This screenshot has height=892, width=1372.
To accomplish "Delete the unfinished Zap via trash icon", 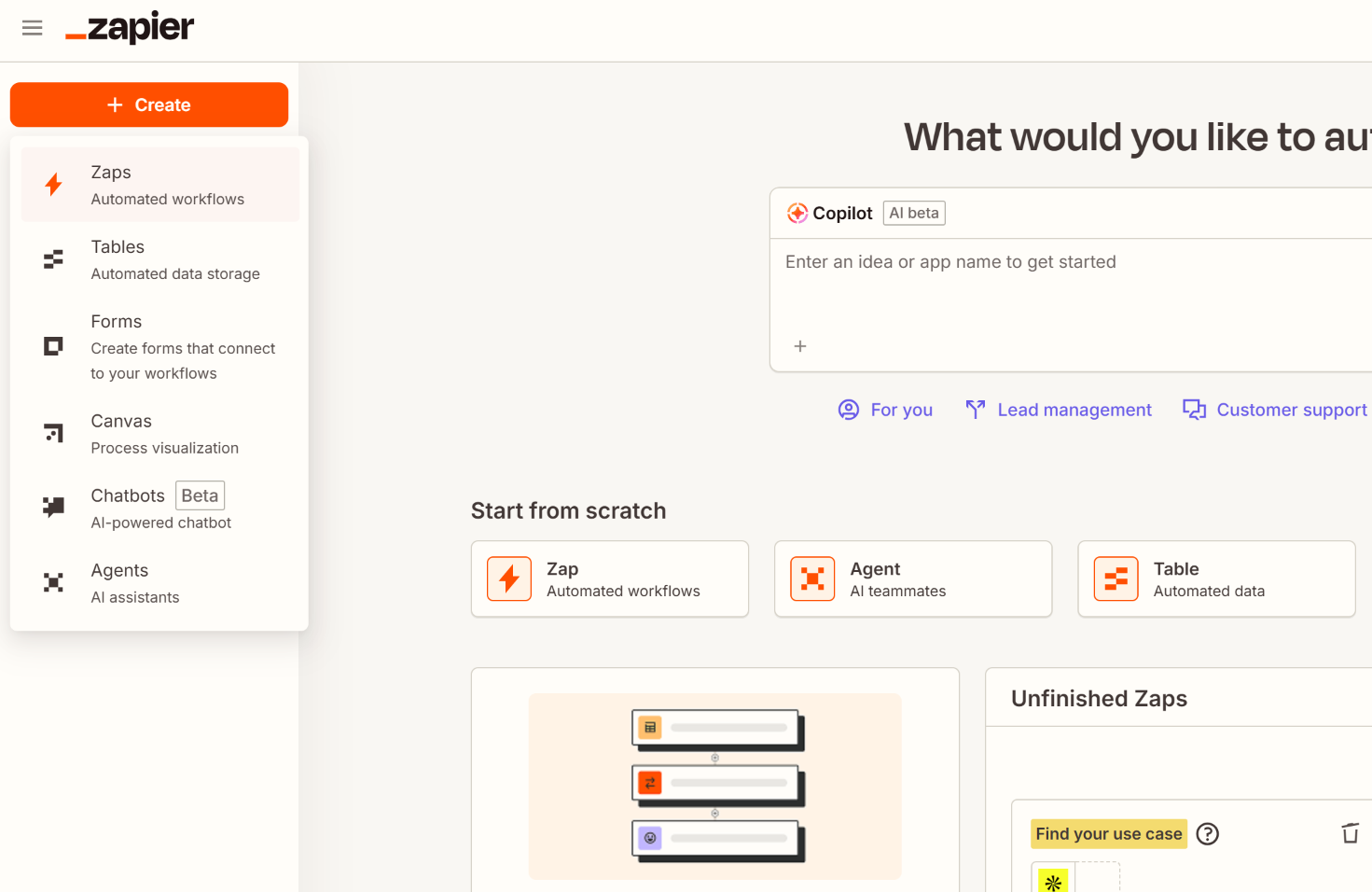I will tap(1350, 833).
